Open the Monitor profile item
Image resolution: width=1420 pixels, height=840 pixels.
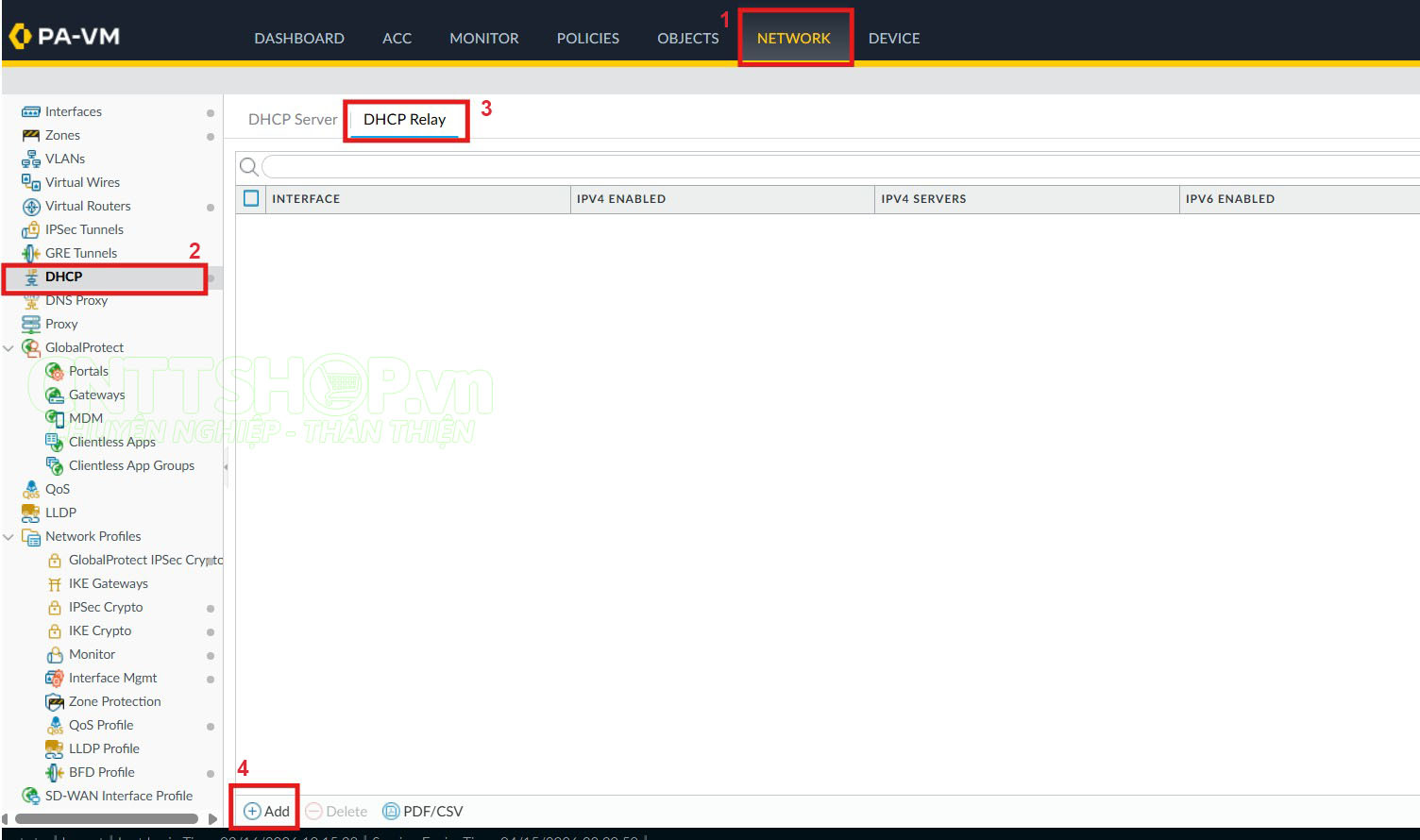coord(92,654)
